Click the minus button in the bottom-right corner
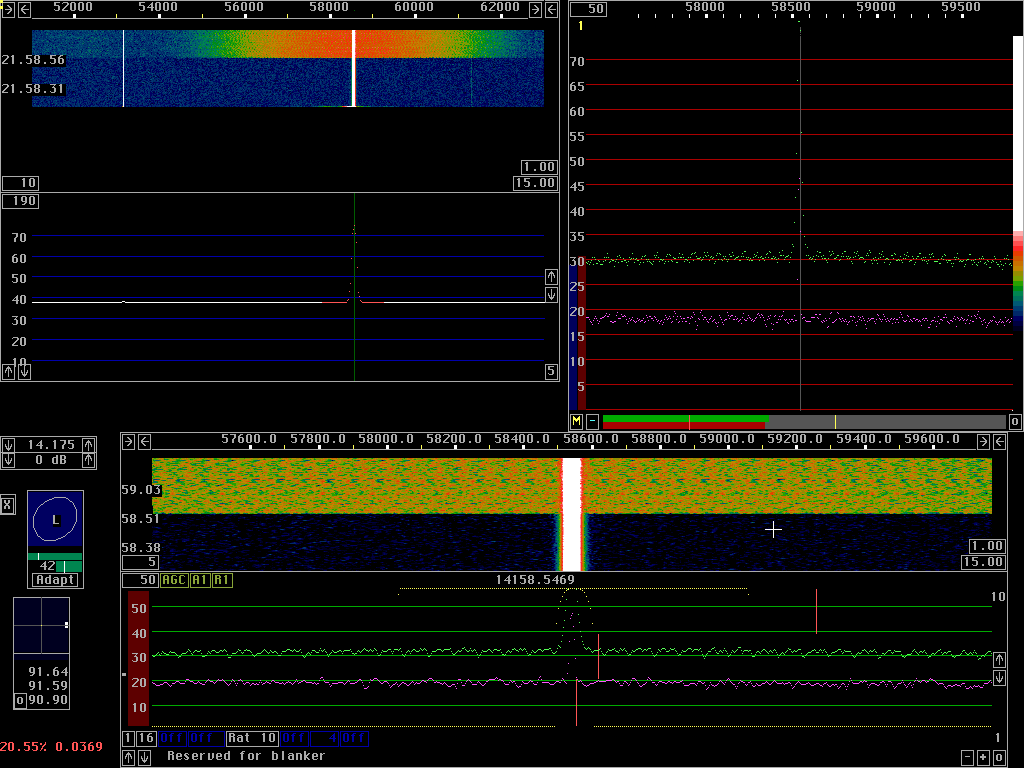 968,758
